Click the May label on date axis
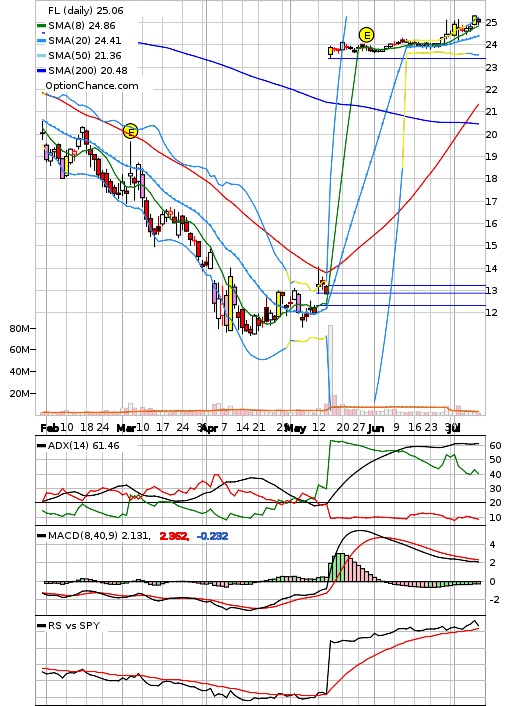 (296, 428)
